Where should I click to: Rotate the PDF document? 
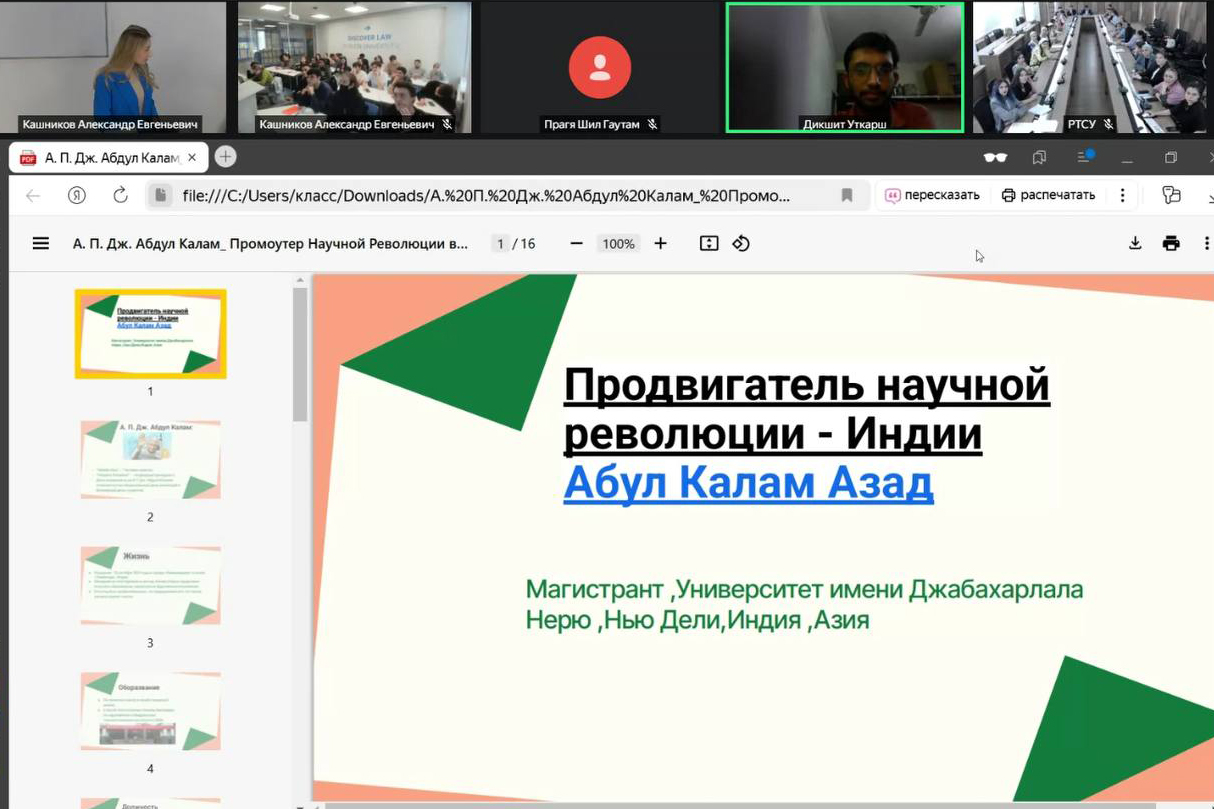pyautogui.click(x=741, y=243)
